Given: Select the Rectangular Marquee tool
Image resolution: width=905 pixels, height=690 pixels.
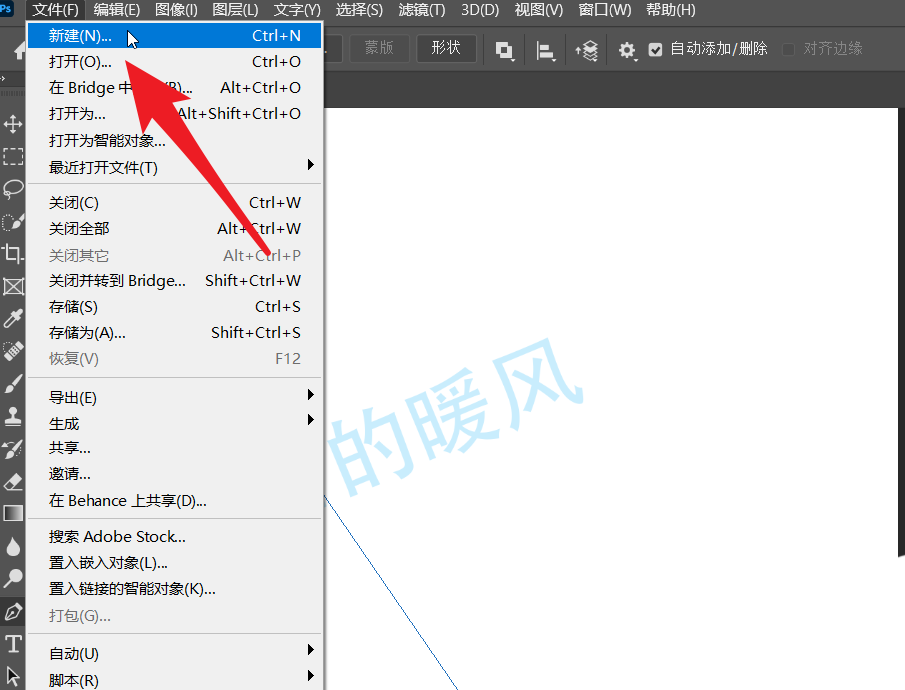Looking at the screenshot, I should (13, 156).
